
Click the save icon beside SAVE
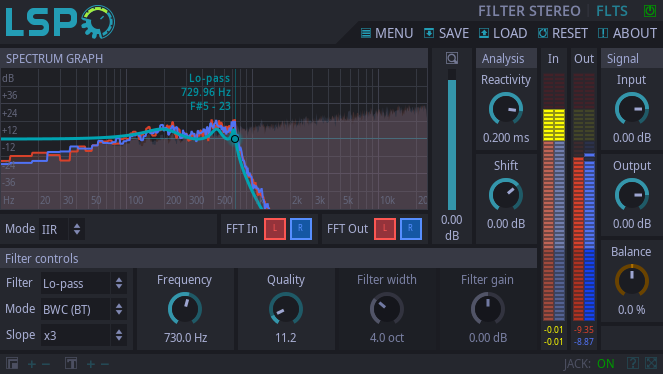[429, 33]
